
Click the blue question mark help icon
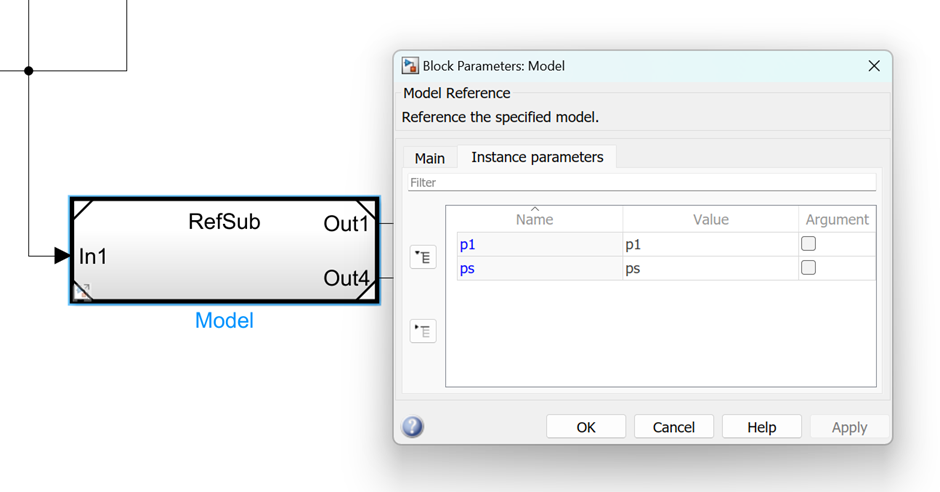(413, 427)
